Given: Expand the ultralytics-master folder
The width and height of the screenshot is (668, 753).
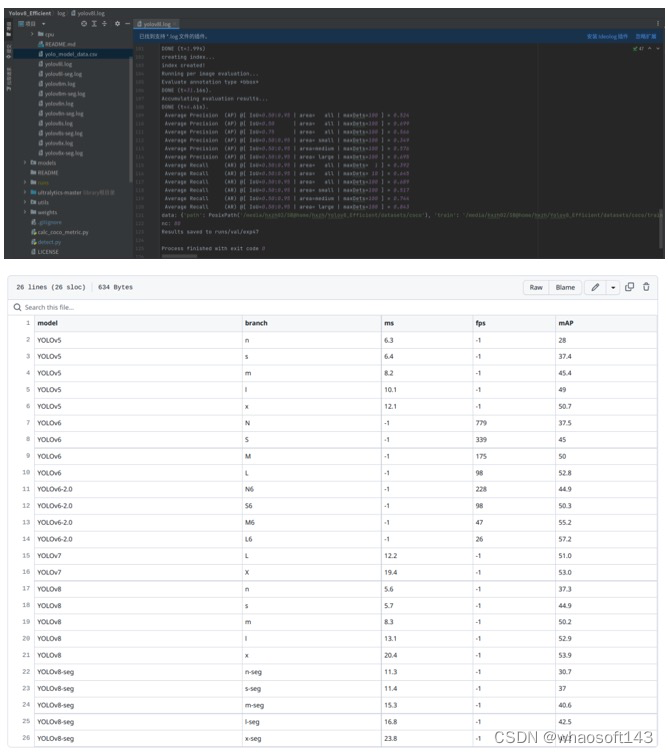Looking at the screenshot, I should click(x=25, y=192).
